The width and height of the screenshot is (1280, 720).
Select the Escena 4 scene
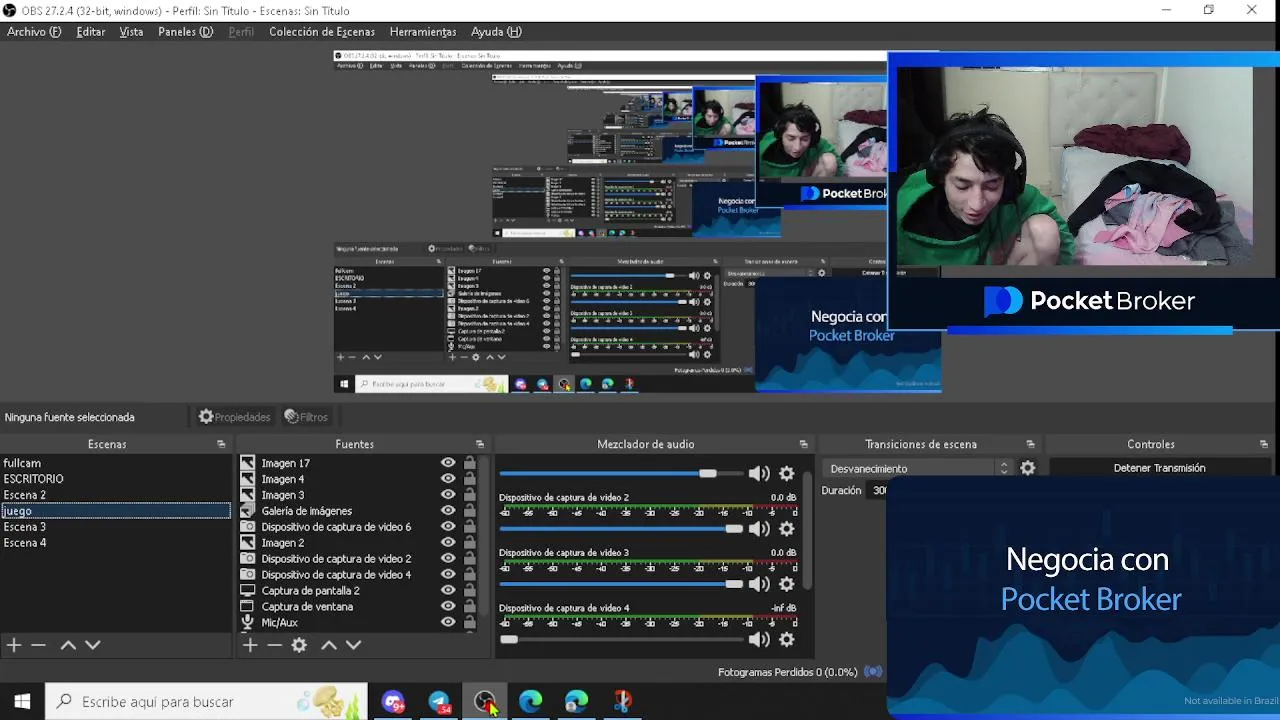115,543
